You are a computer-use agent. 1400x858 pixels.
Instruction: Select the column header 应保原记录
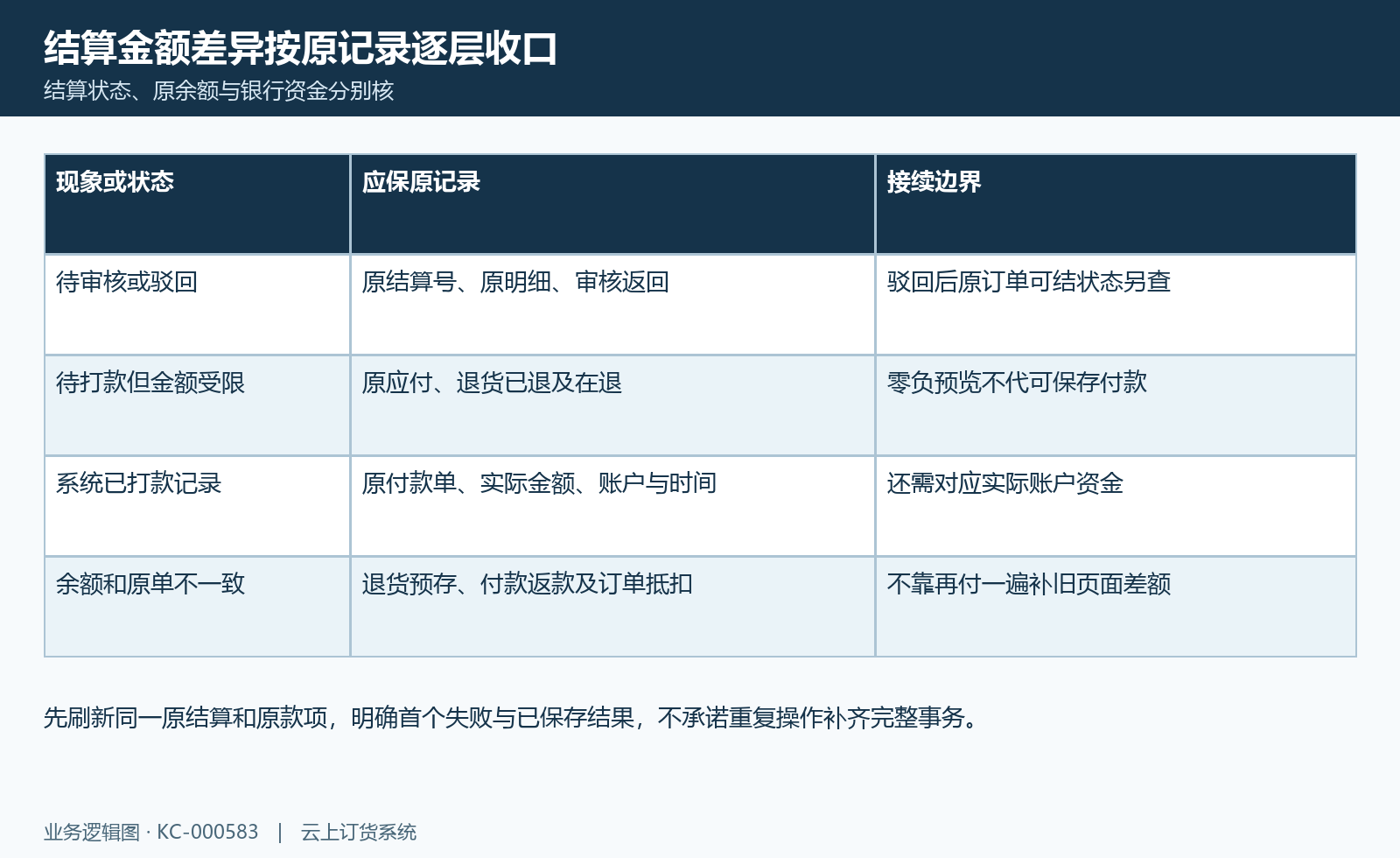[x=612, y=204]
